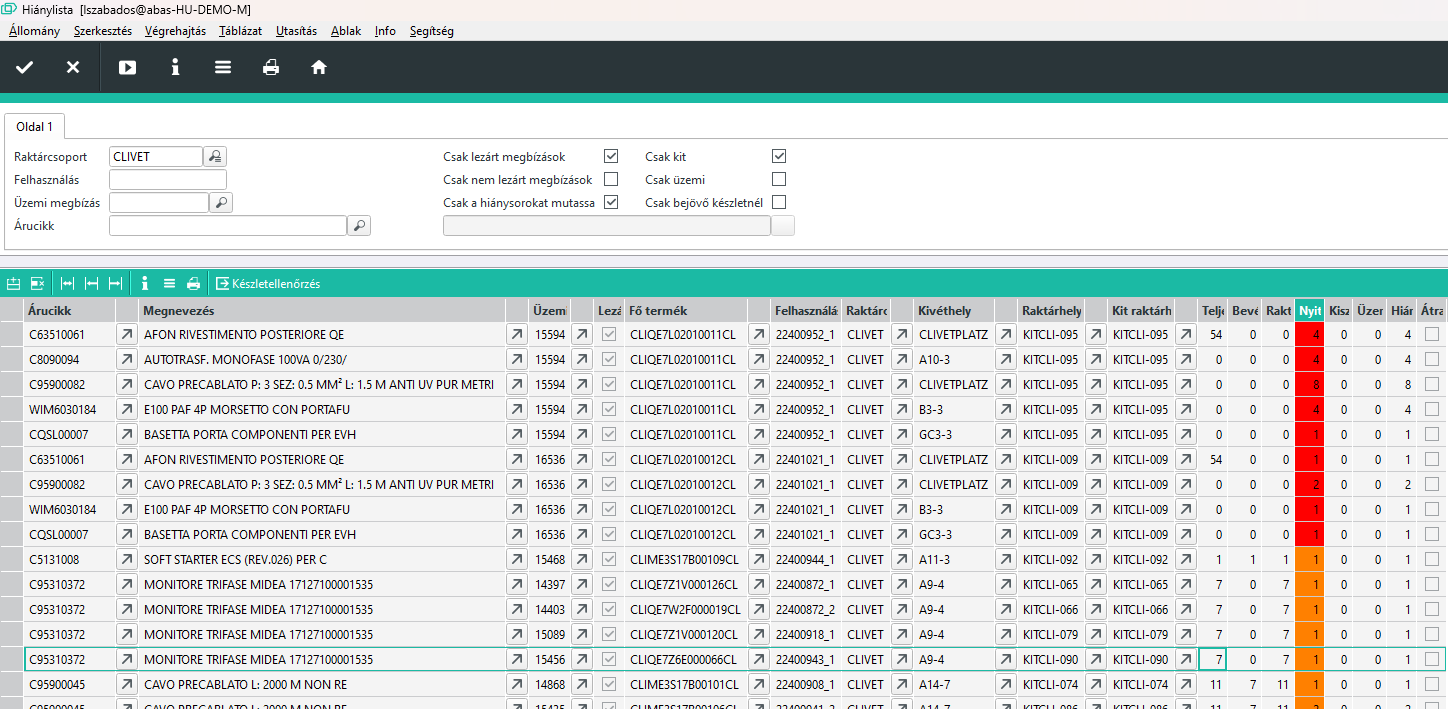Open the Táblázat menu
Image resolution: width=1448 pixels, height=709 pixels.
241,31
